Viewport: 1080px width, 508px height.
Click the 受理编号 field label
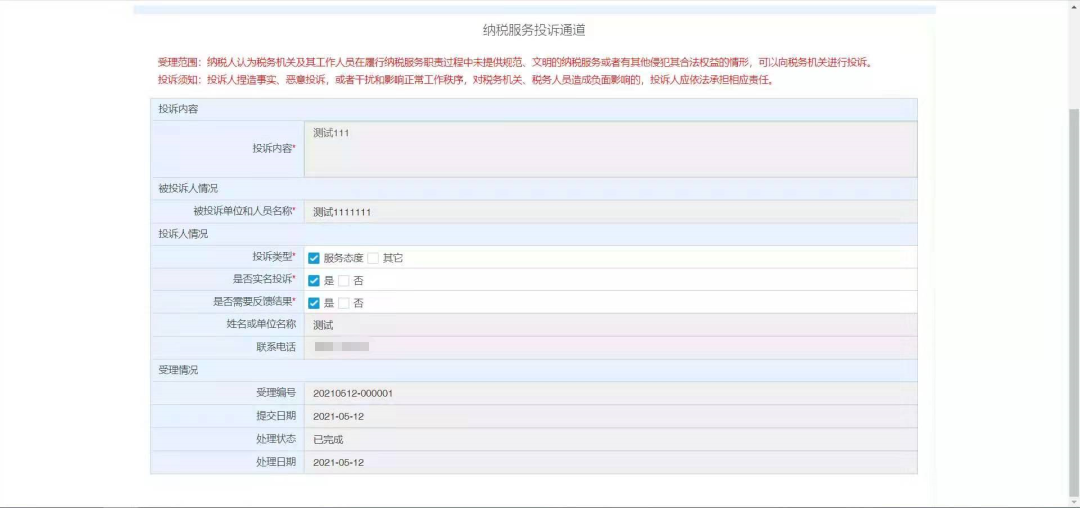276,393
